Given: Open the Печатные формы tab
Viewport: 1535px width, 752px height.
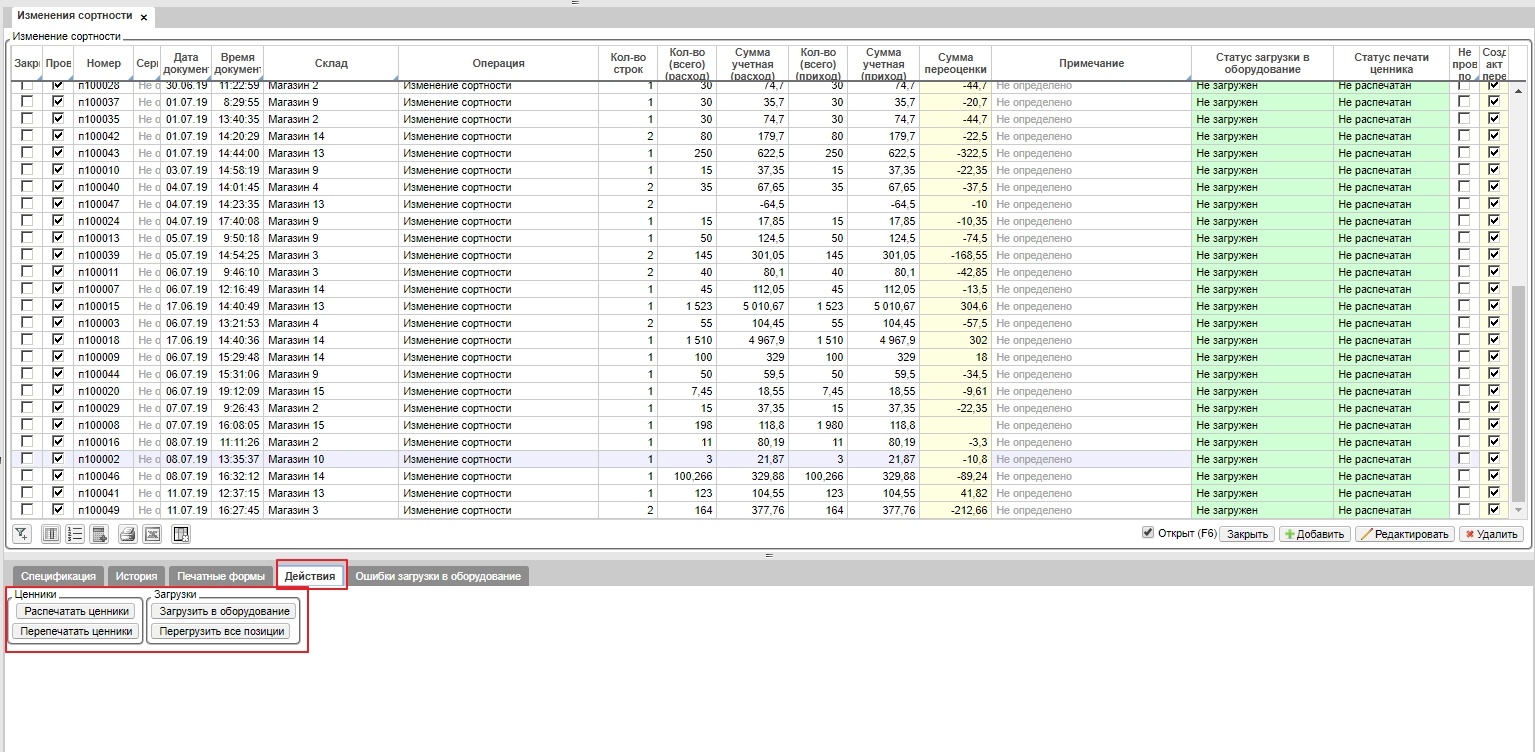Looking at the screenshot, I should pos(221,576).
